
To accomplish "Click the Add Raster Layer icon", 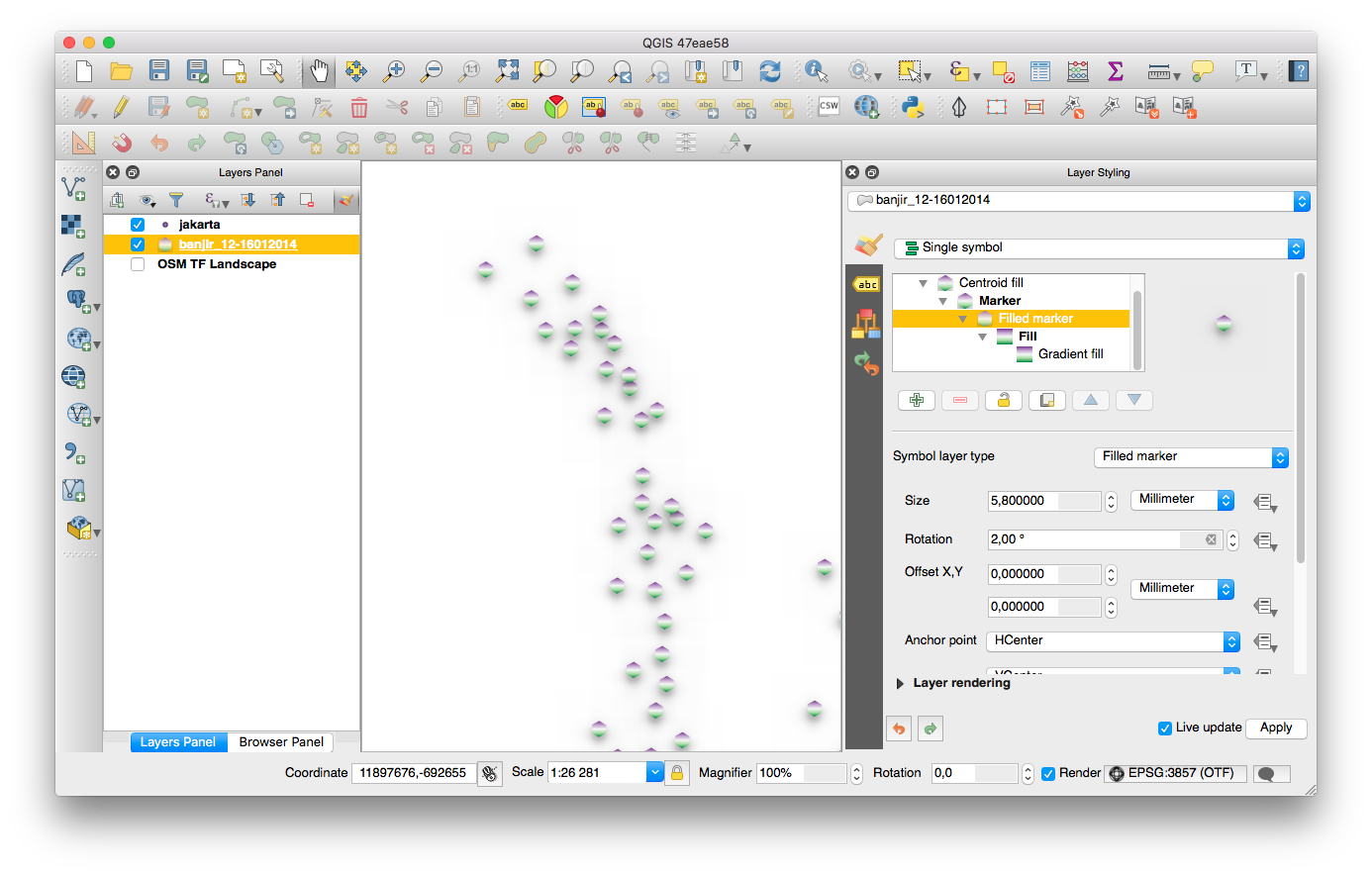I will (74, 227).
